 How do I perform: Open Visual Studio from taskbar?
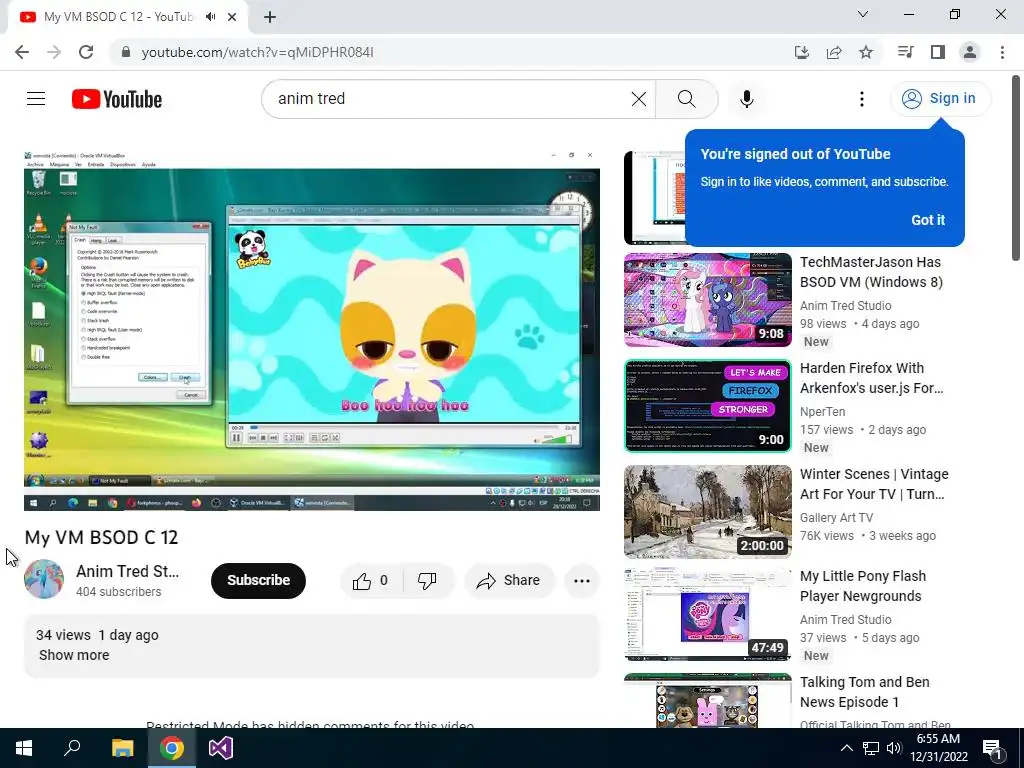click(221, 748)
